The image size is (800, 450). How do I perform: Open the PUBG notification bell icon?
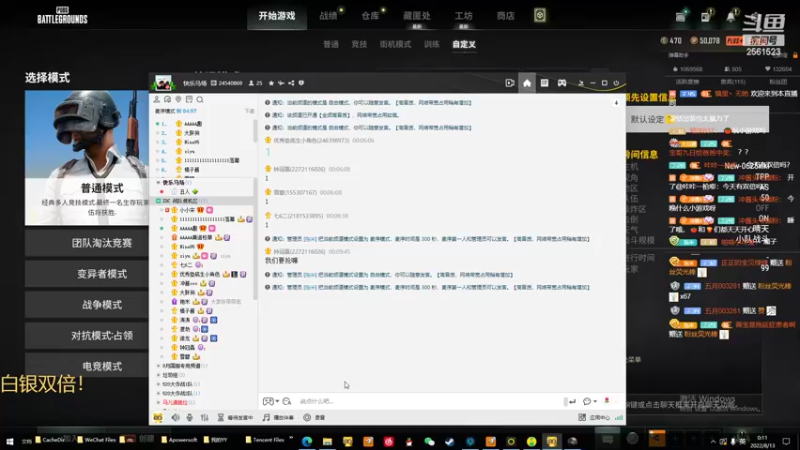click(731, 16)
